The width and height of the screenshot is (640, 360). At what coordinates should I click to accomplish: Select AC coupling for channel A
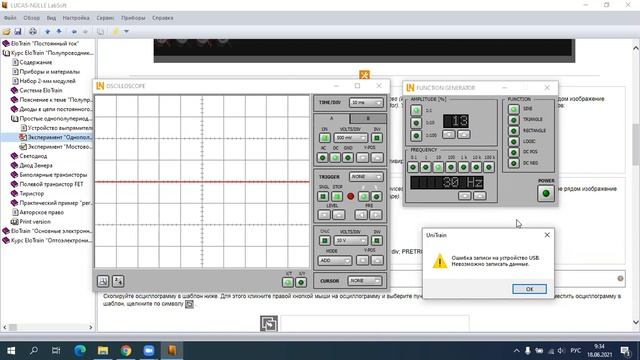[322, 158]
